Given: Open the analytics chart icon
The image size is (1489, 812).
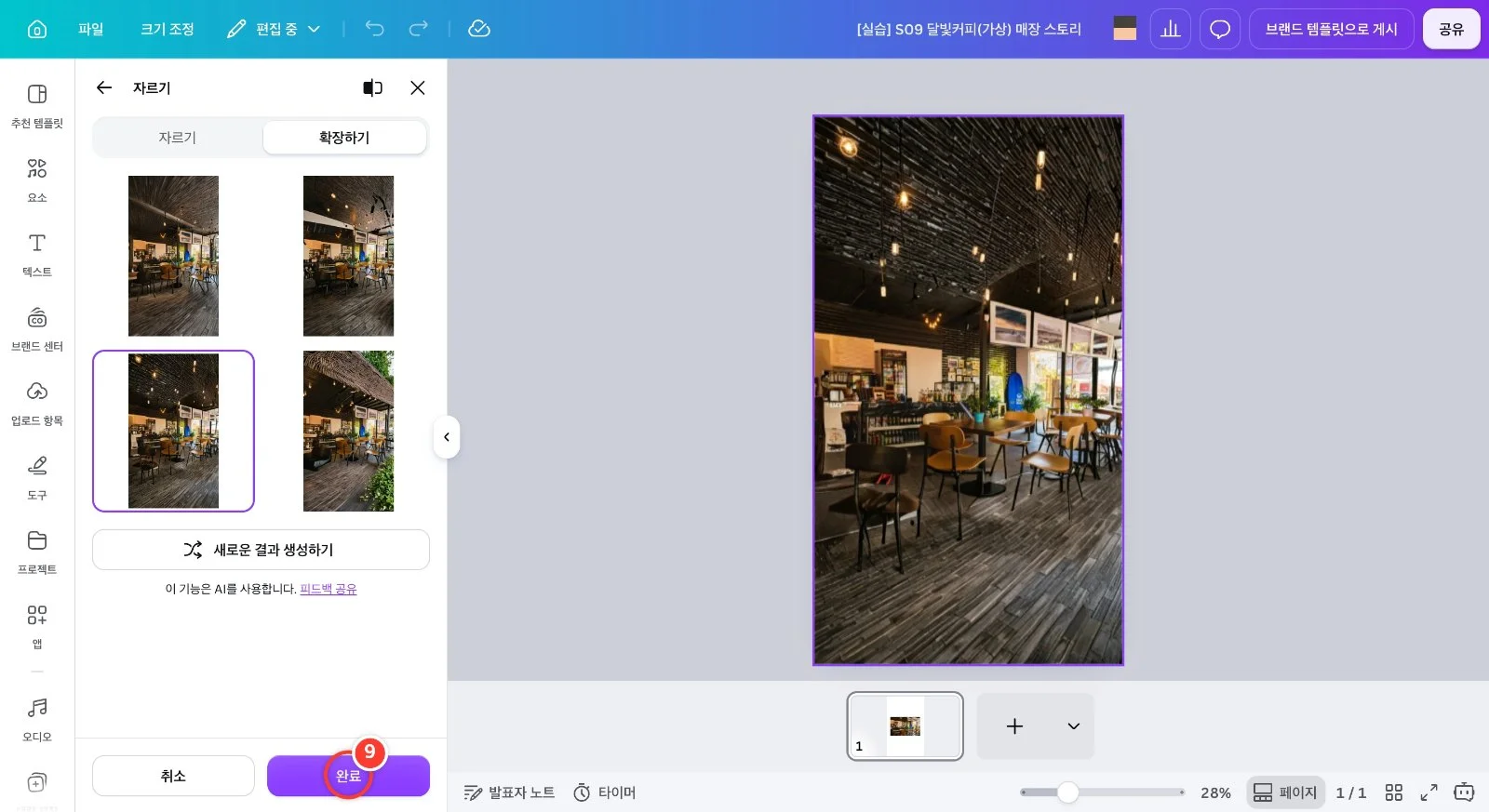Looking at the screenshot, I should 1171,29.
